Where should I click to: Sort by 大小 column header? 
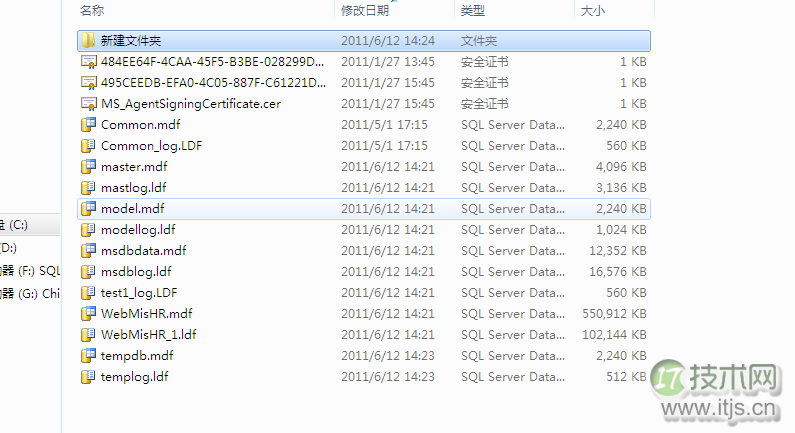click(592, 10)
